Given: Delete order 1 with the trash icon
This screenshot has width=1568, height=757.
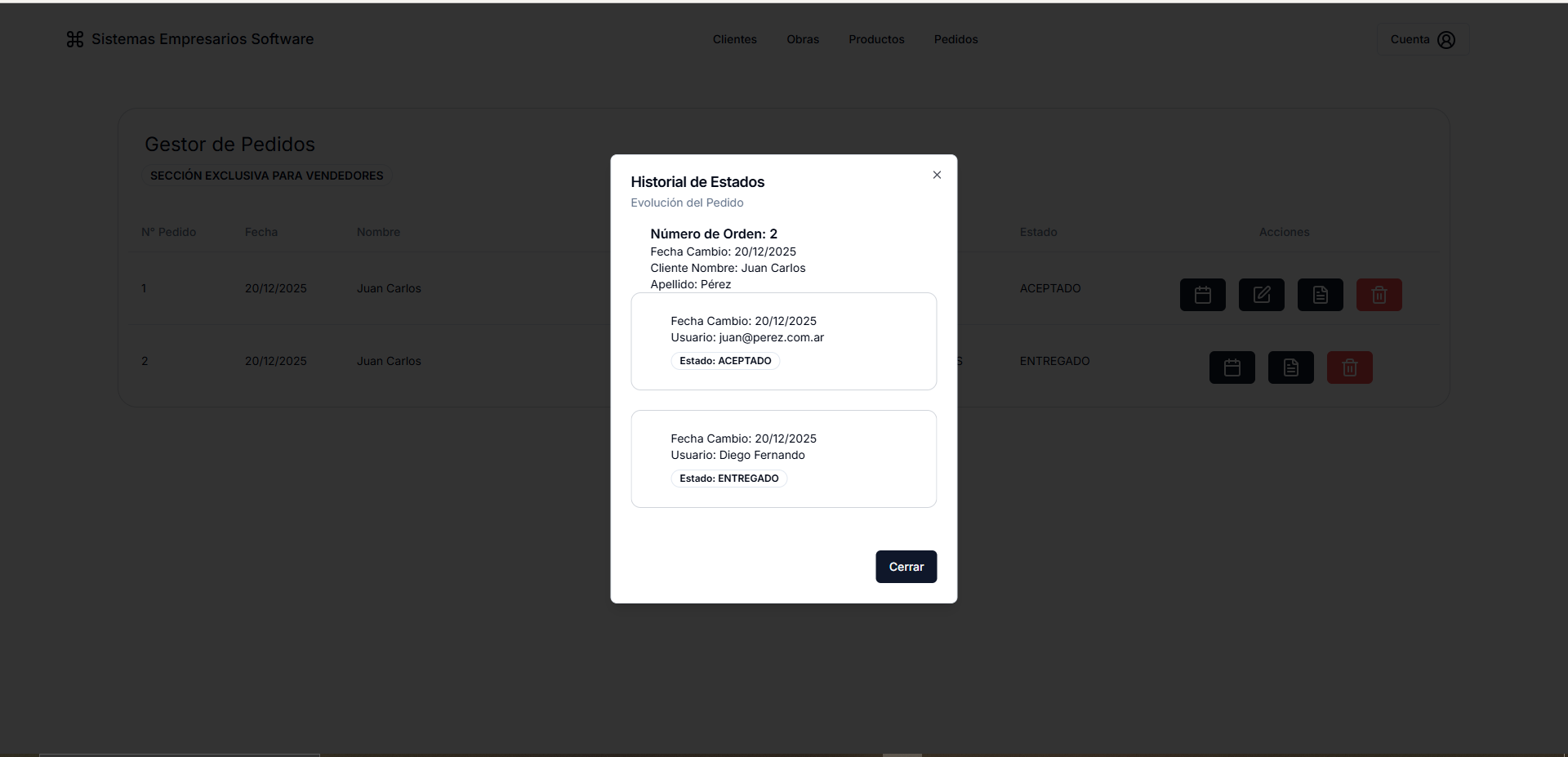Looking at the screenshot, I should point(1379,295).
